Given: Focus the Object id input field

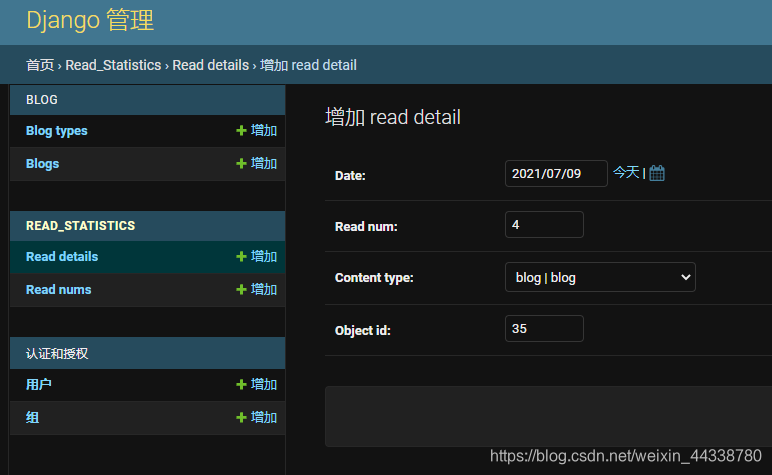Looking at the screenshot, I should click(x=545, y=328).
